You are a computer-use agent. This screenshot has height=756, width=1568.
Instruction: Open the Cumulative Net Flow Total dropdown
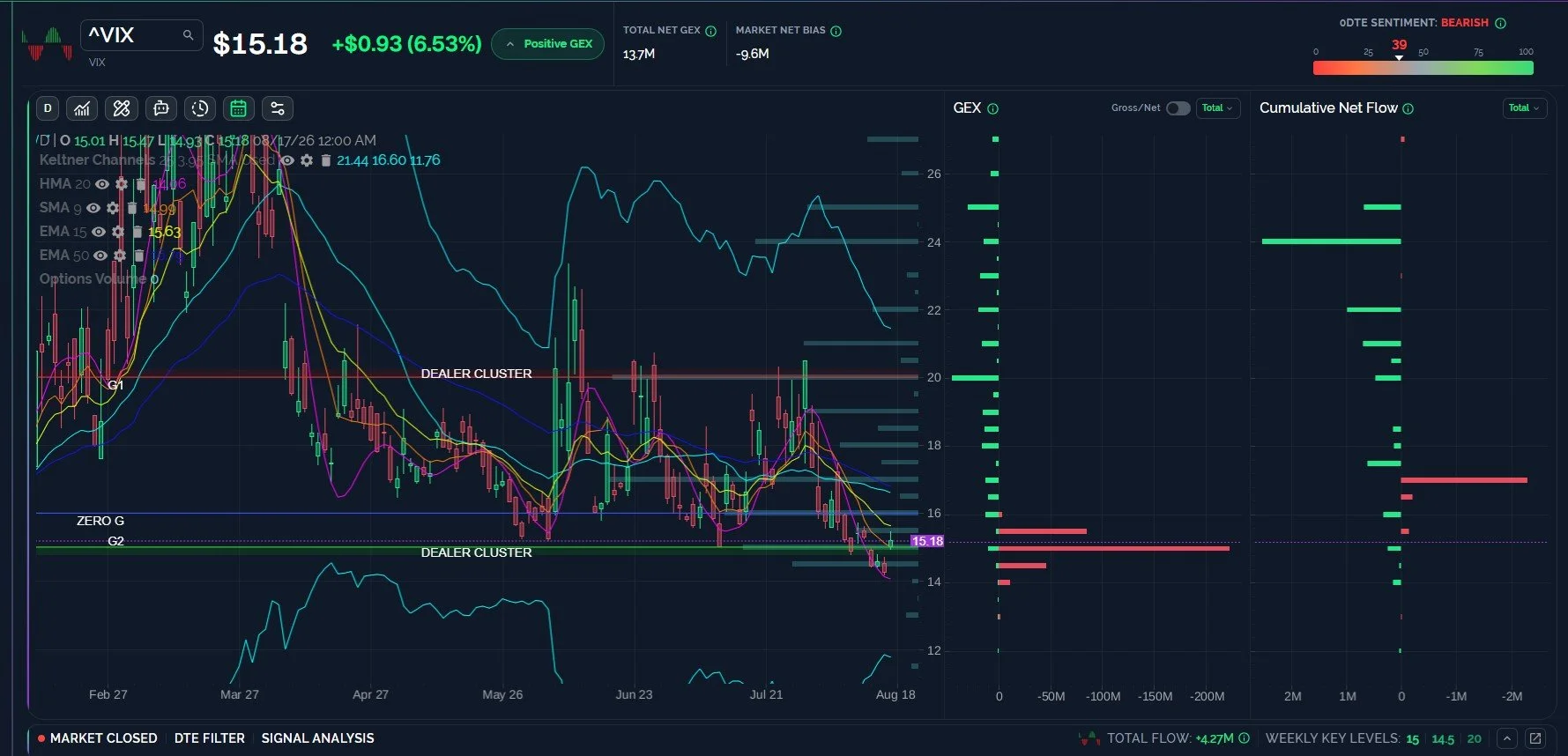click(x=1524, y=108)
